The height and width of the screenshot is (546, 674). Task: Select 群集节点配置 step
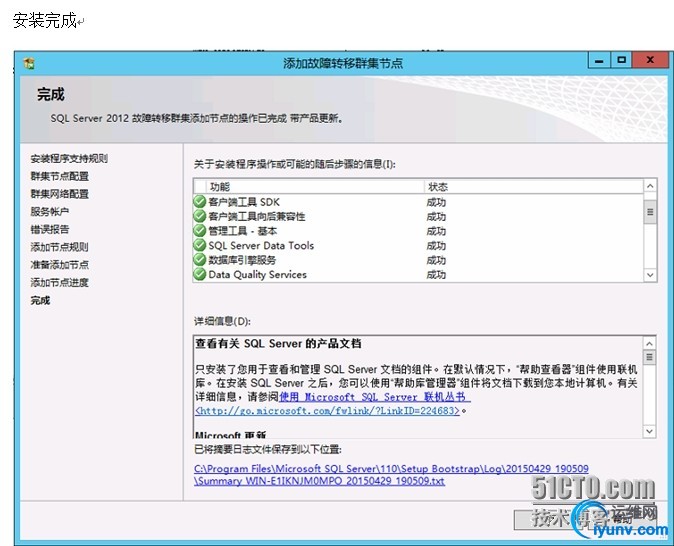(60, 176)
